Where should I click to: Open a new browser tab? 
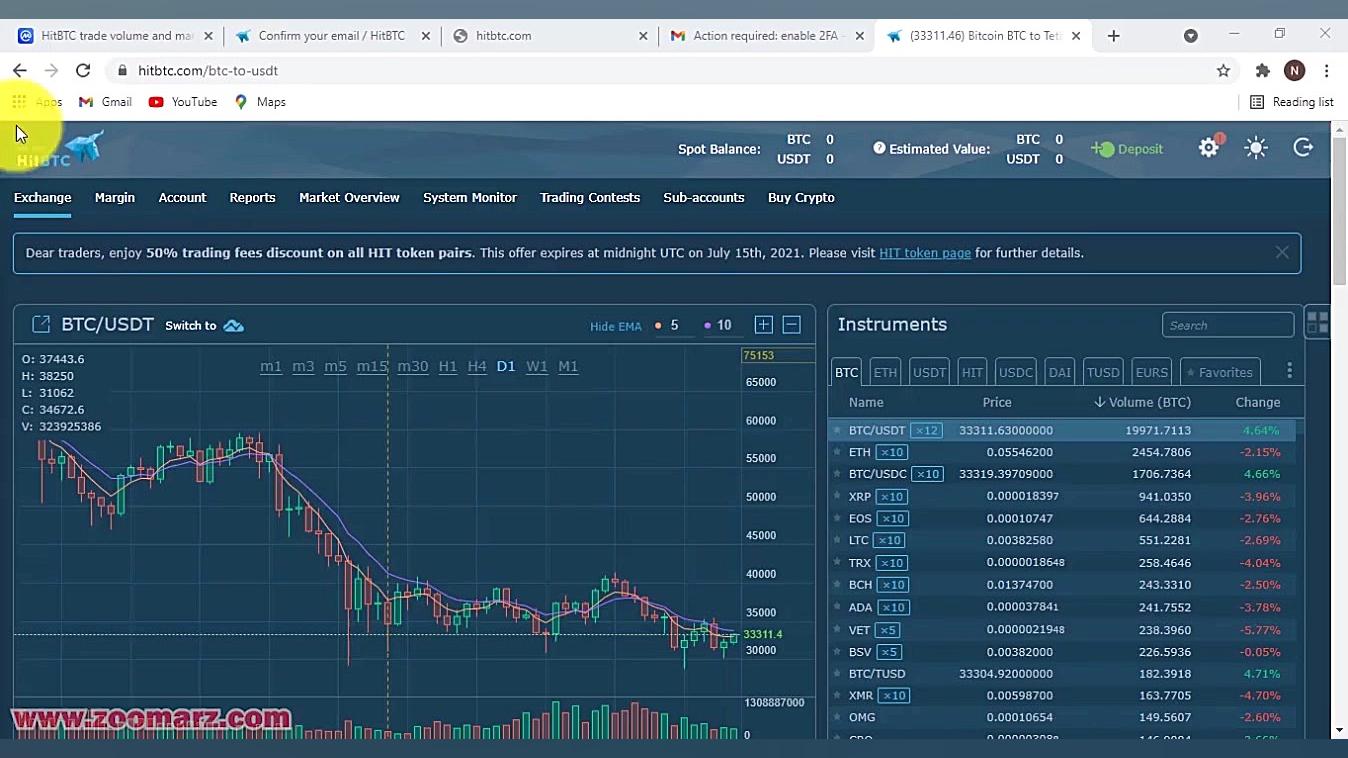tap(1113, 35)
